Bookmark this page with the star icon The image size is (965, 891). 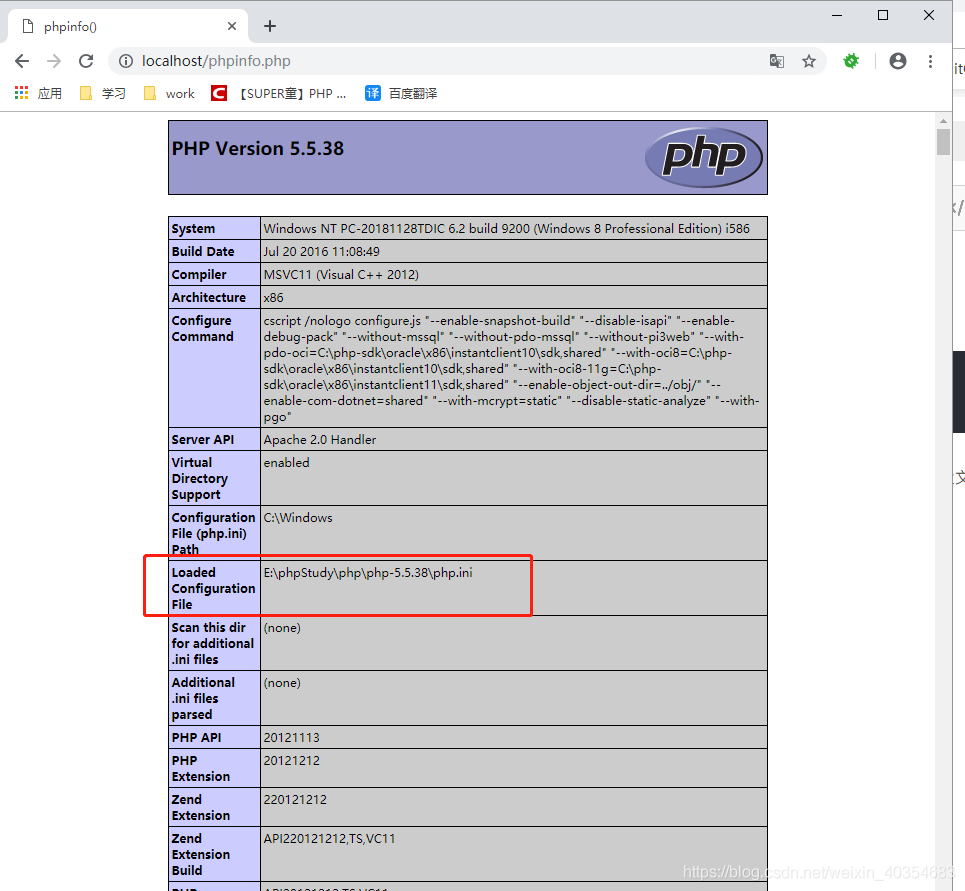pos(809,61)
